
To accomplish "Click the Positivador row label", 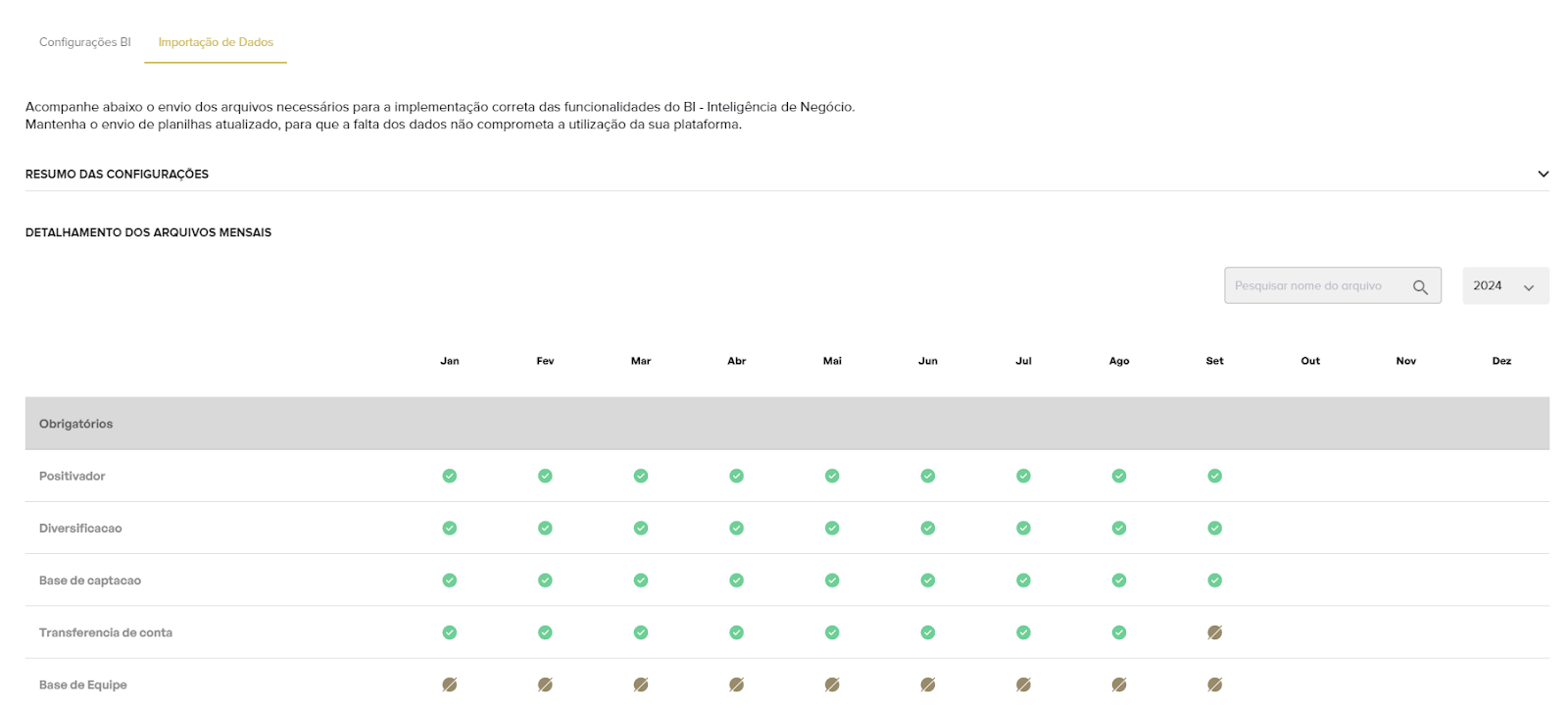I will (x=73, y=476).
